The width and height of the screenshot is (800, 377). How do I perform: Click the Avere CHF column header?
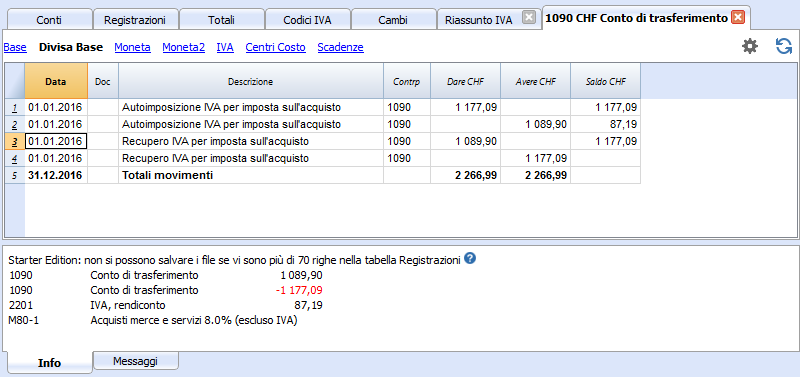(x=535, y=81)
